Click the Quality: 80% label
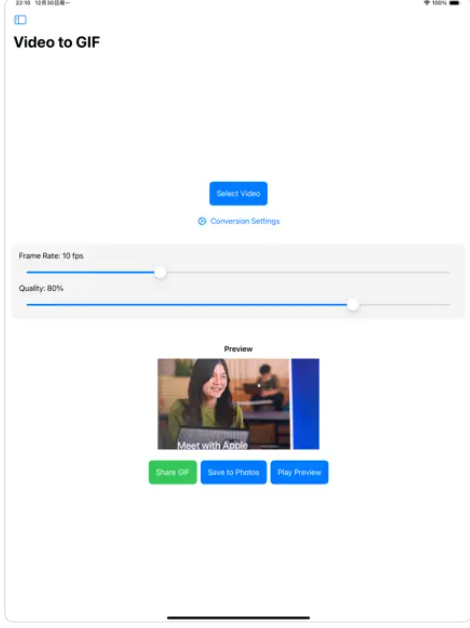Image resolution: width=470 pixels, height=628 pixels. [x=41, y=288]
